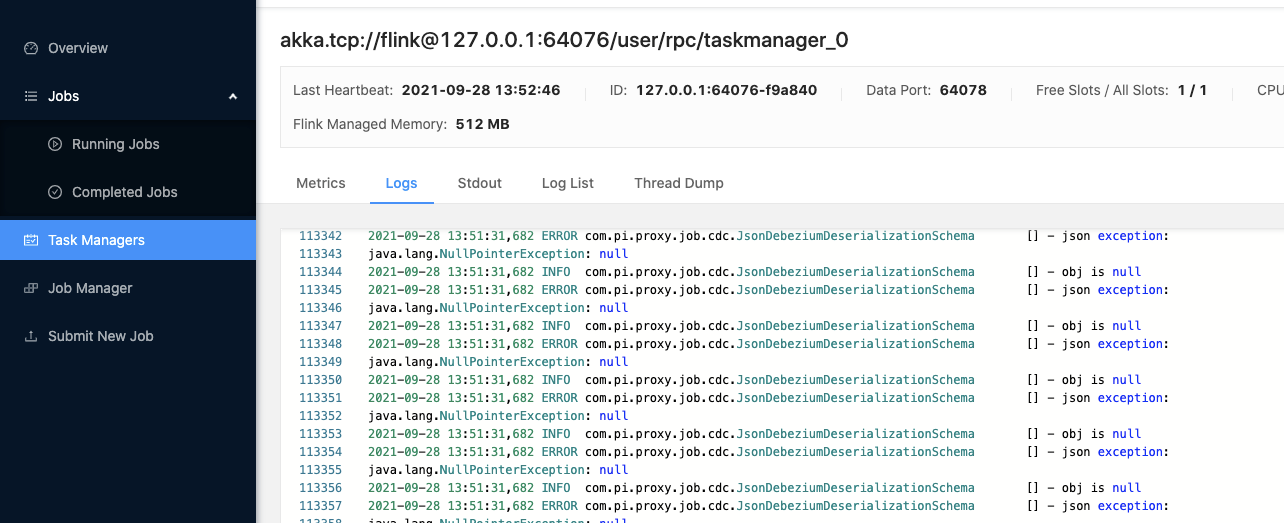Viewport: 1284px width, 523px height.
Task: Click log line number 113356
Action: tap(320, 488)
